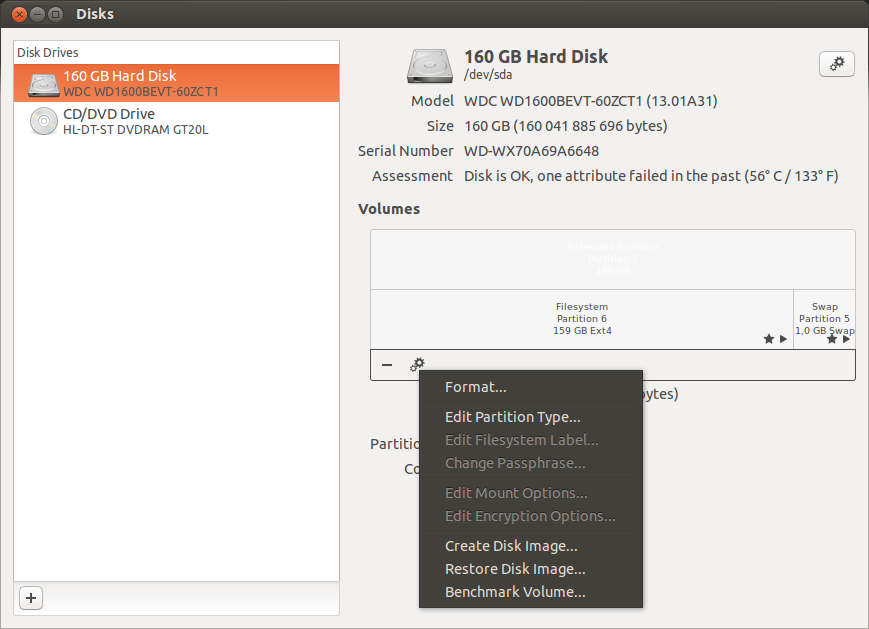Minimize the Disks window
This screenshot has height=629, width=869.
point(37,14)
